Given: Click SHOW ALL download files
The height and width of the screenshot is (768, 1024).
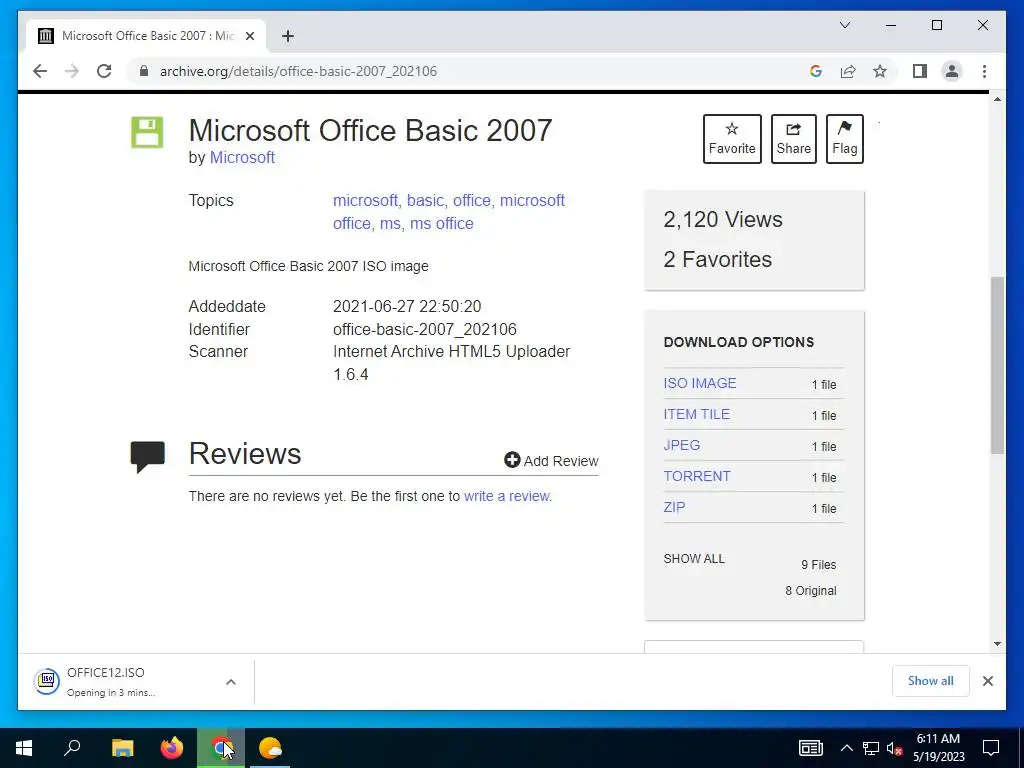Looking at the screenshot, I should coord(694,559).
